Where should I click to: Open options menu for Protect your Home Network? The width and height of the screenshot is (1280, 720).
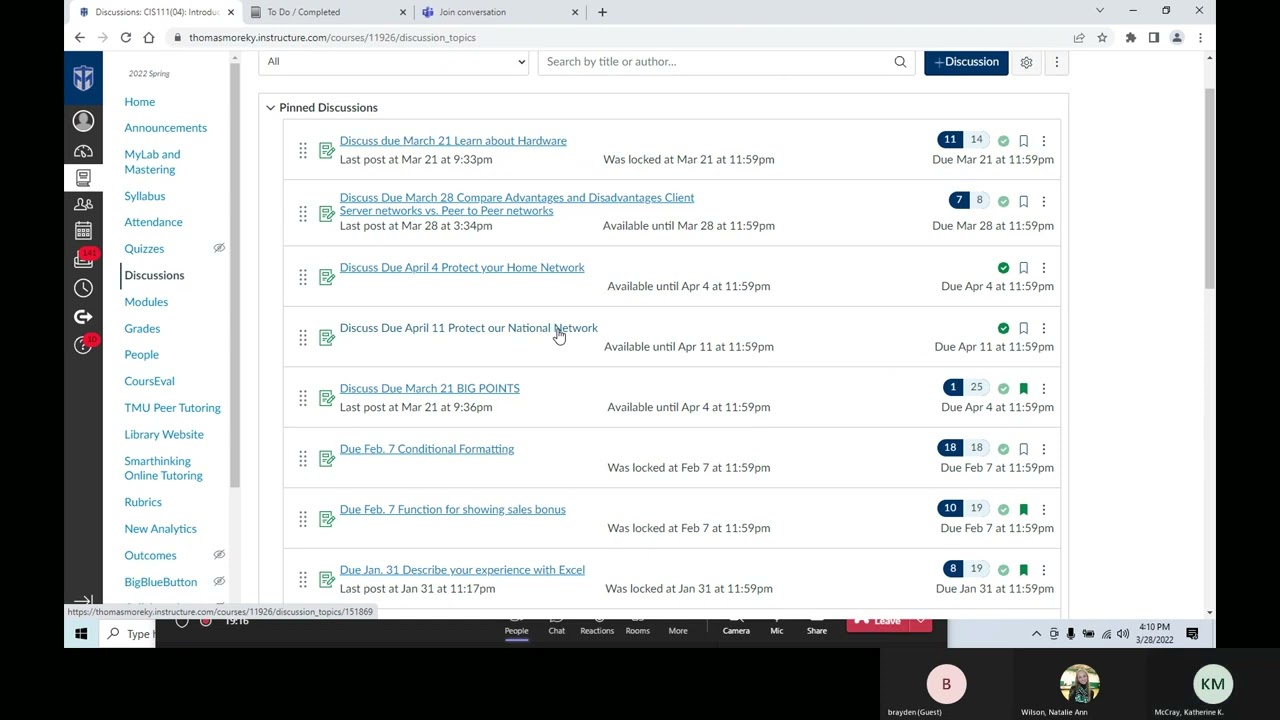click(x=1043, y=268)
